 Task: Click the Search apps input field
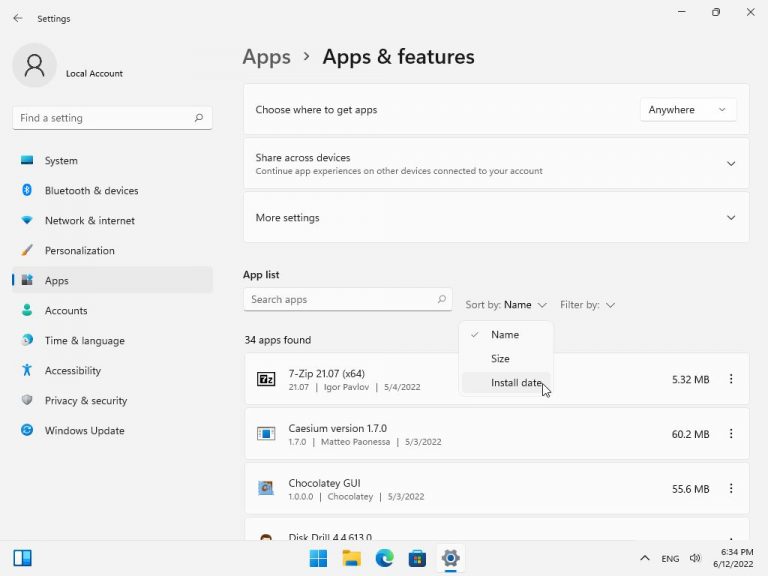[x=340, y=300]
